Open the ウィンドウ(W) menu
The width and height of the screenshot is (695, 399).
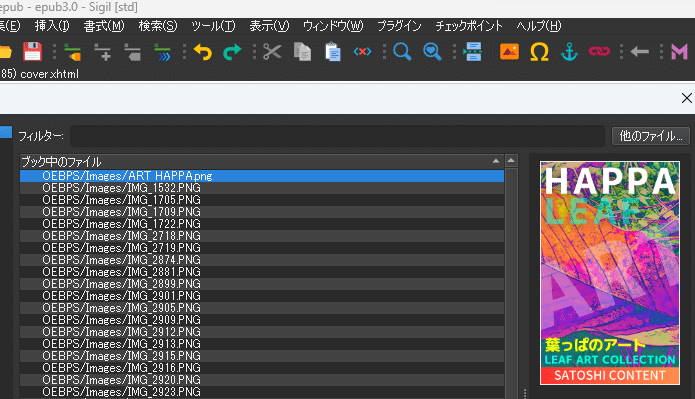point(333,26)
